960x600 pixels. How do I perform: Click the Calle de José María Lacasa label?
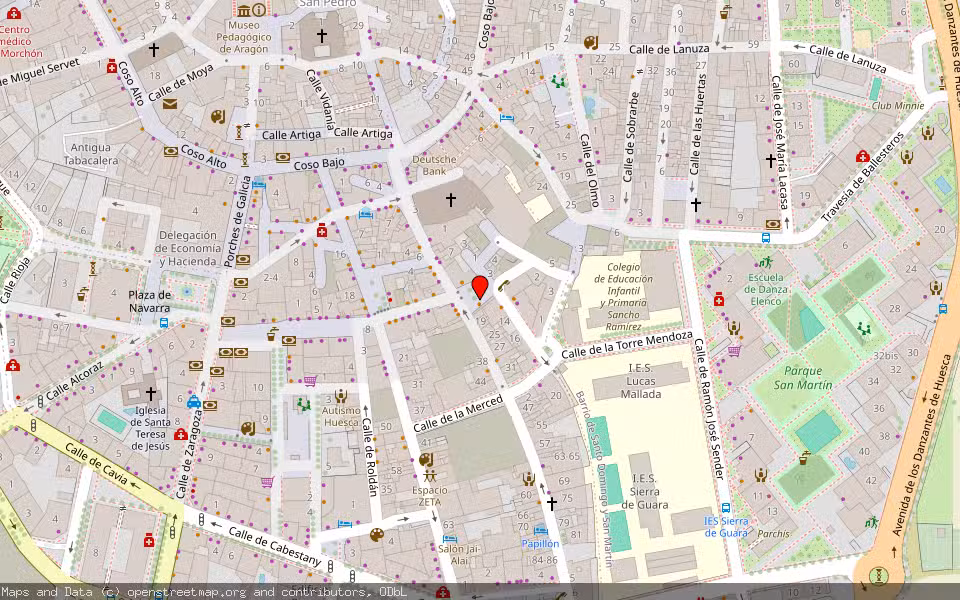779,142
